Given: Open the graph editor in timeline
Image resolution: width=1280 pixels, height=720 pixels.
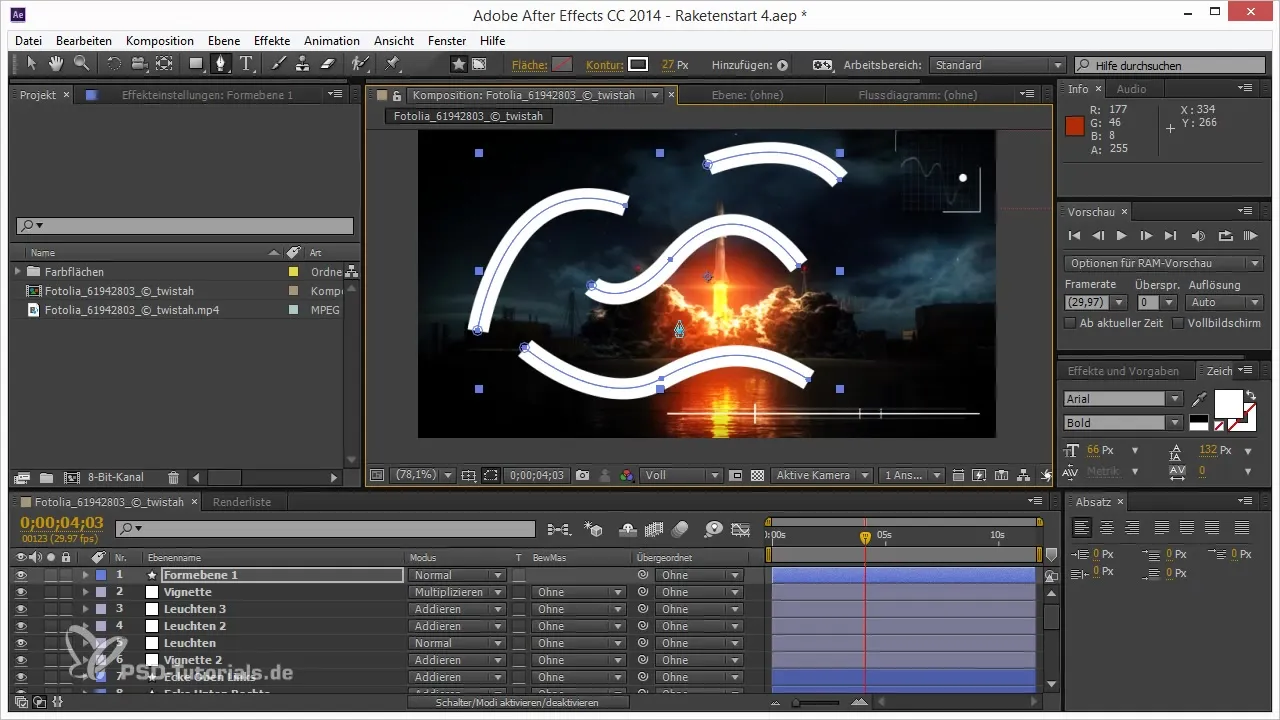Looking at the screenshot, I should click(x=740, y=529).
